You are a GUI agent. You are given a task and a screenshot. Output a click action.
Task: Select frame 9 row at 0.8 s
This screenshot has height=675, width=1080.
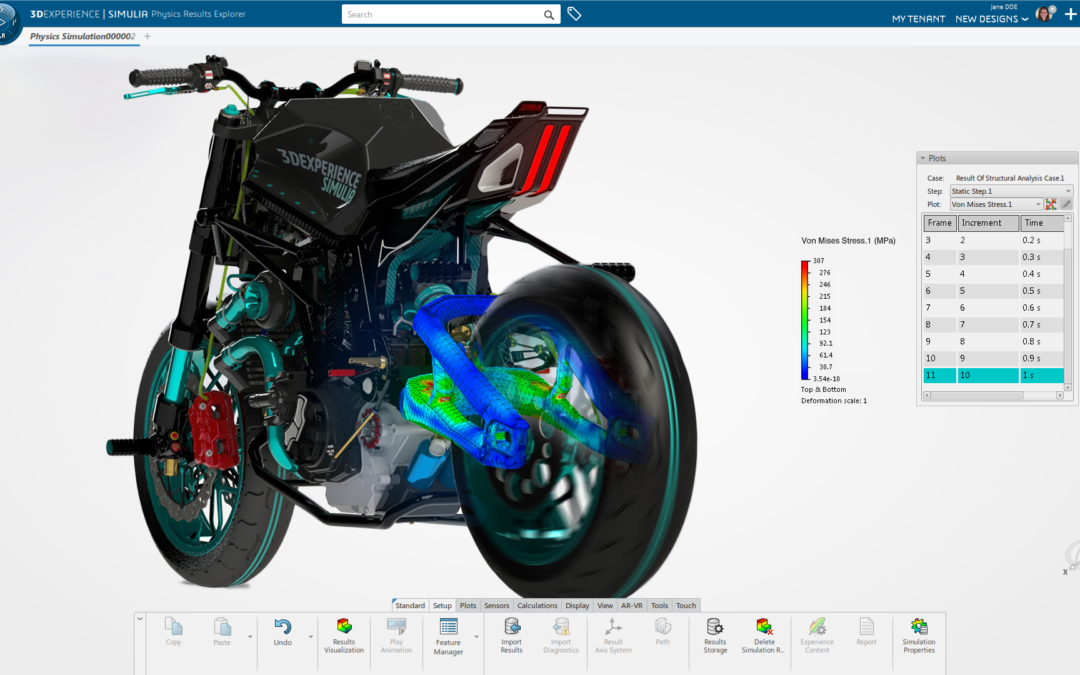click(993, 342)
